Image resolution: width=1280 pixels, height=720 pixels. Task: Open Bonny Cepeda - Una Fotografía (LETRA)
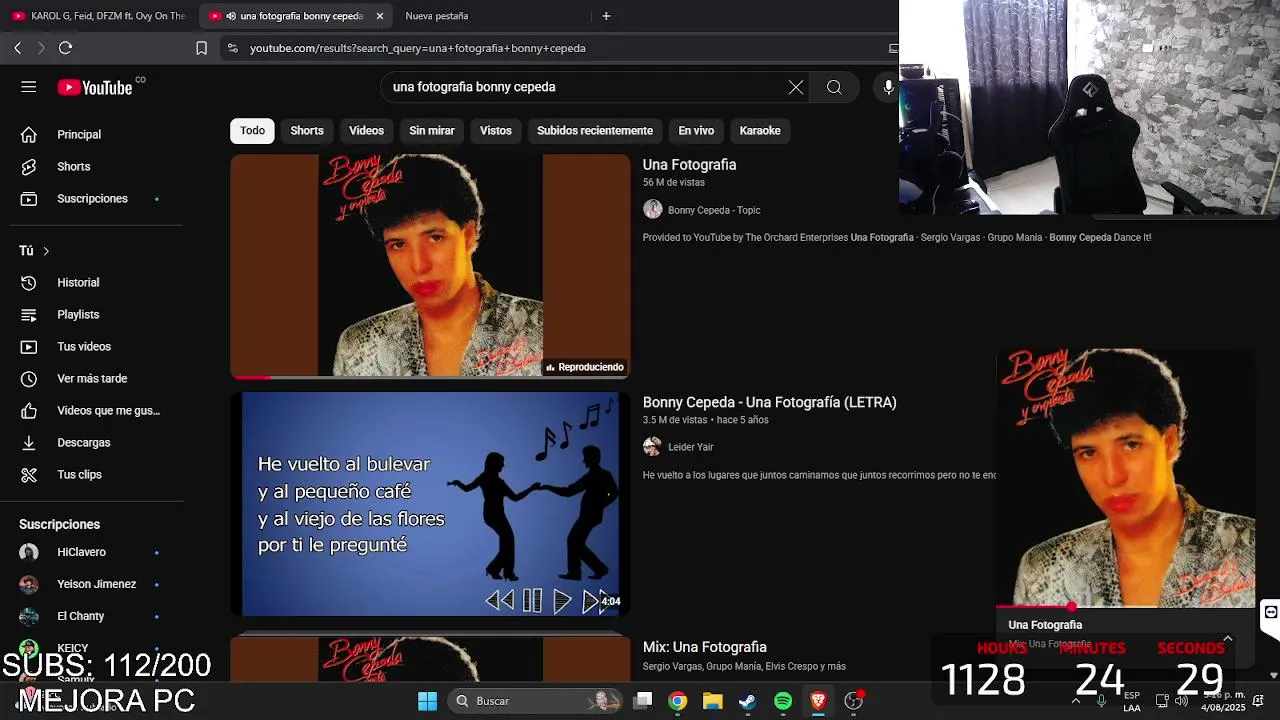point(769,402)
